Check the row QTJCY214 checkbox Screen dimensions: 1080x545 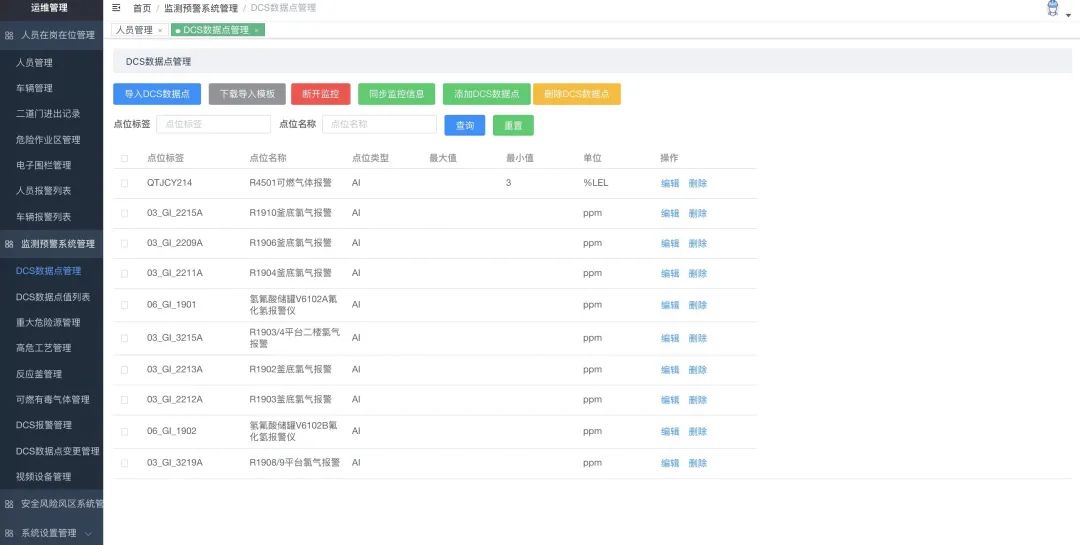tap(125, 183)
